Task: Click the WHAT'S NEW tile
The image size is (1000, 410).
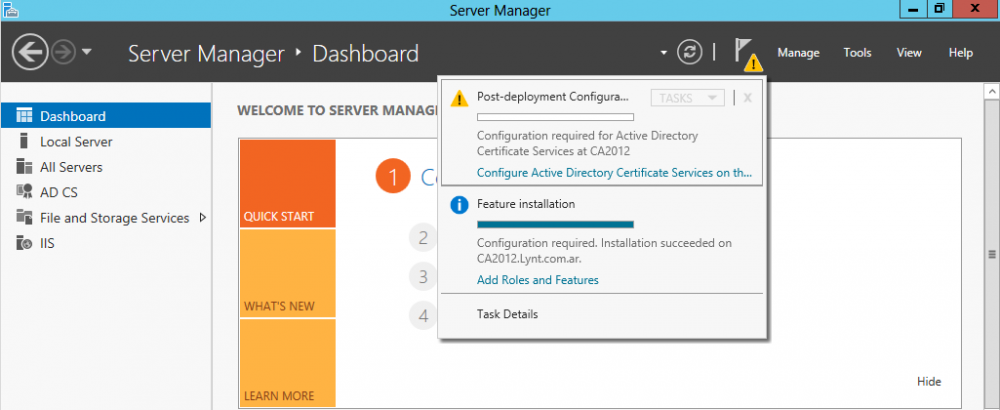Action: 288,273
